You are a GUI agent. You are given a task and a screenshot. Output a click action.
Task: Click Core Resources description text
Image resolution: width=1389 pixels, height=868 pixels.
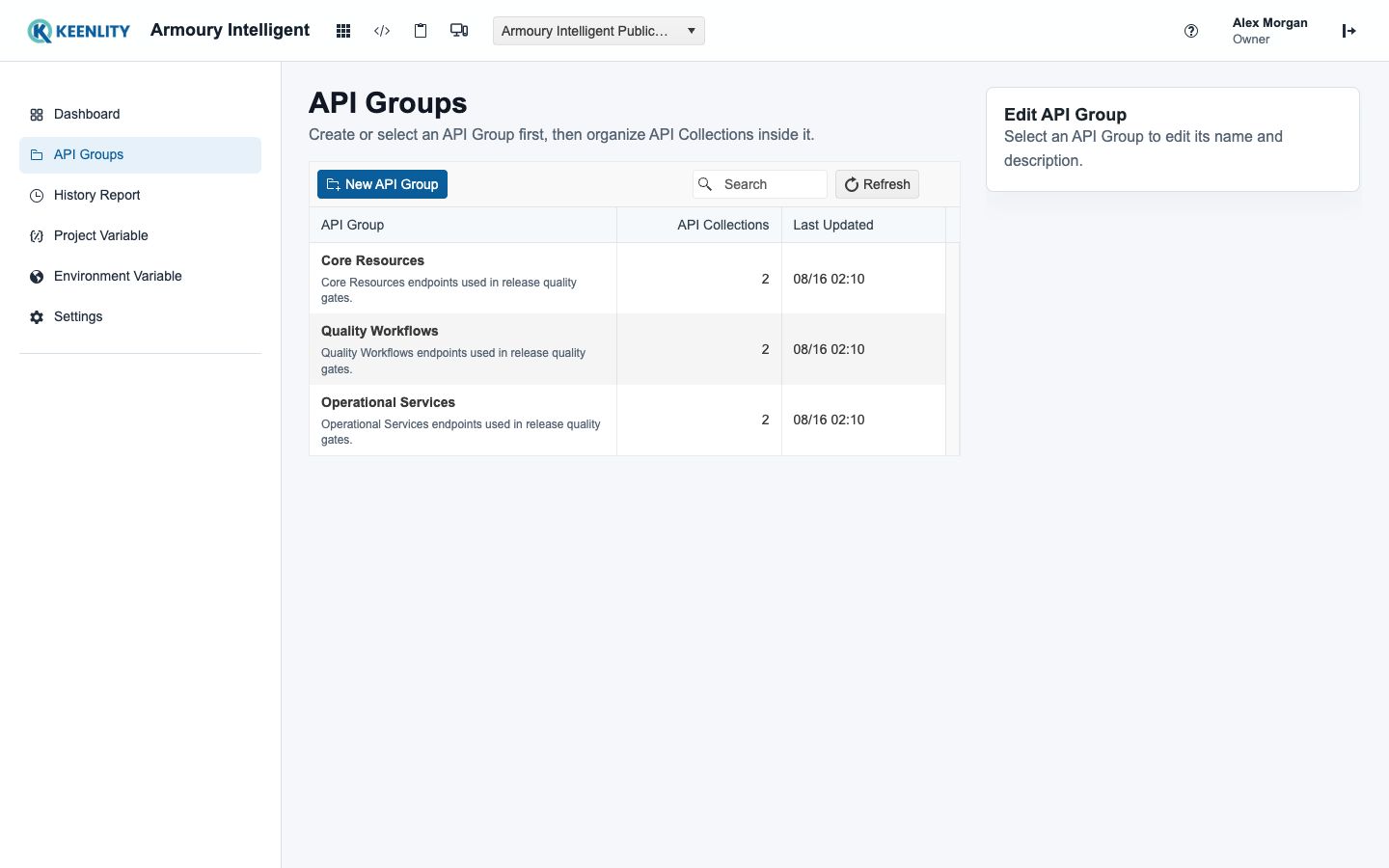click(x=449, y=290)
